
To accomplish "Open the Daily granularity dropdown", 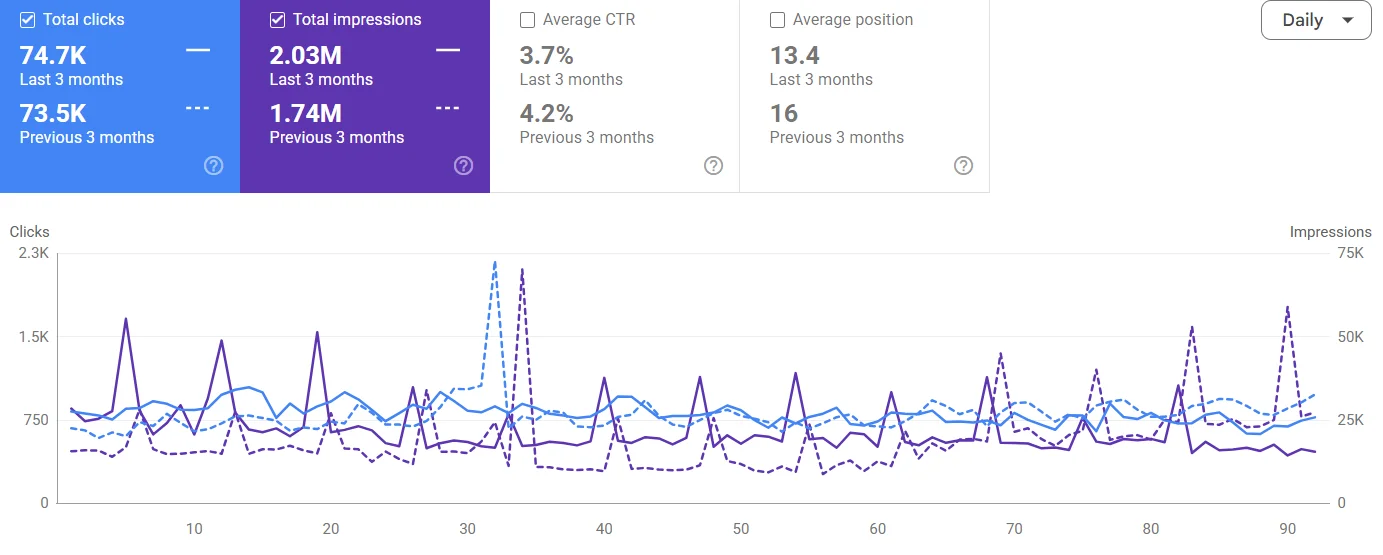I will [x=1316, y=20].
